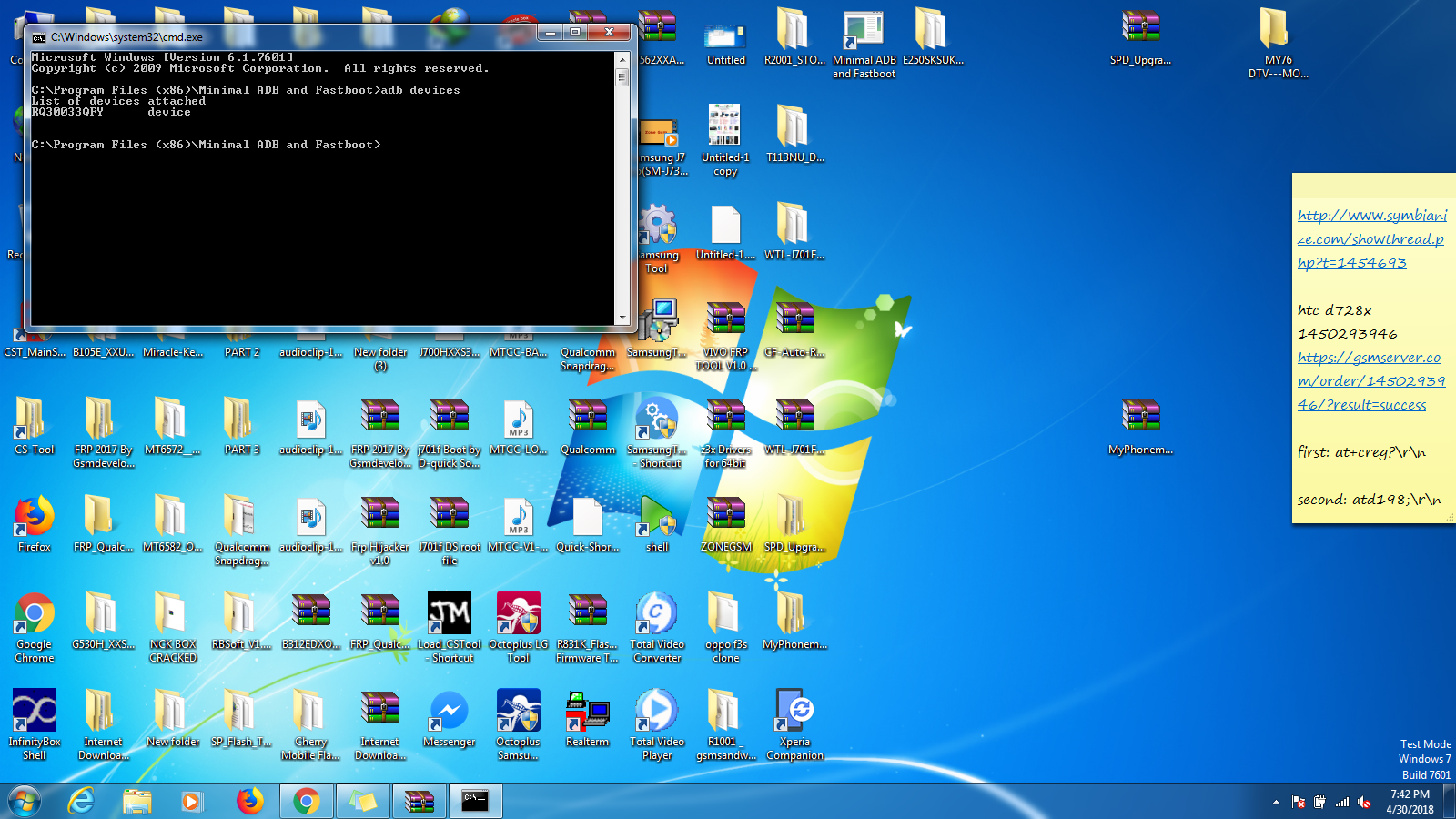Launch Xperia Companion
The width and height of the screenshot is (1456, 819).
click(794, 724)
